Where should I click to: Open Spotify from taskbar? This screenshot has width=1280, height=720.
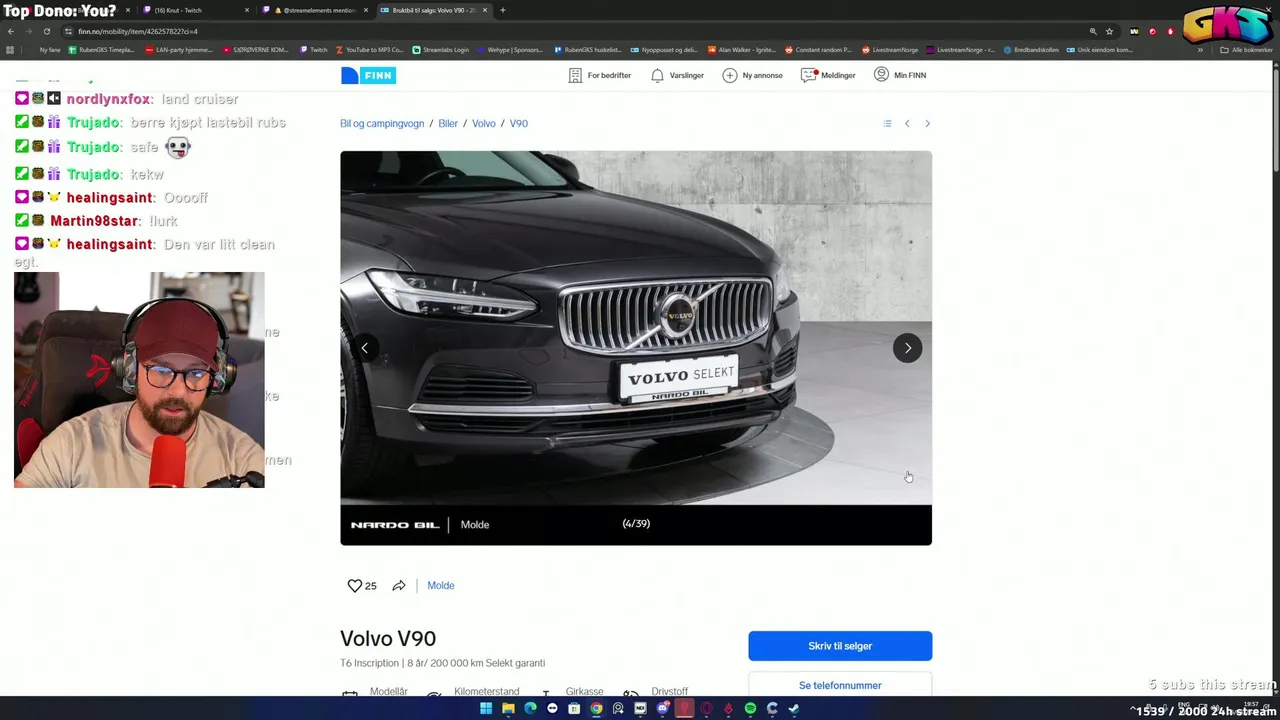coord(750,709)
